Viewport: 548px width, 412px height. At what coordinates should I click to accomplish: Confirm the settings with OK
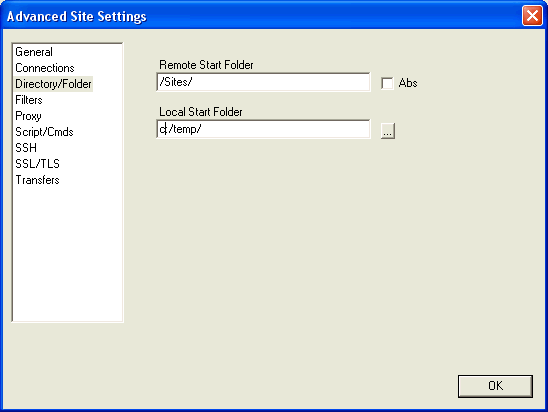495,386
